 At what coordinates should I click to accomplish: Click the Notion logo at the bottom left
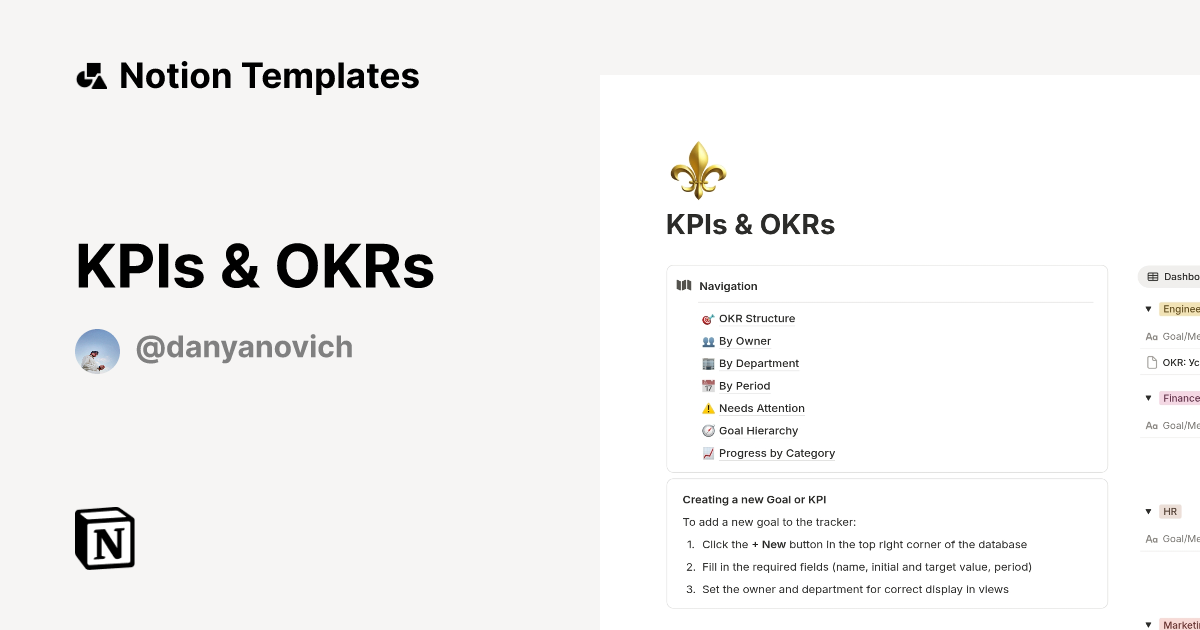[x=104, y=538]
